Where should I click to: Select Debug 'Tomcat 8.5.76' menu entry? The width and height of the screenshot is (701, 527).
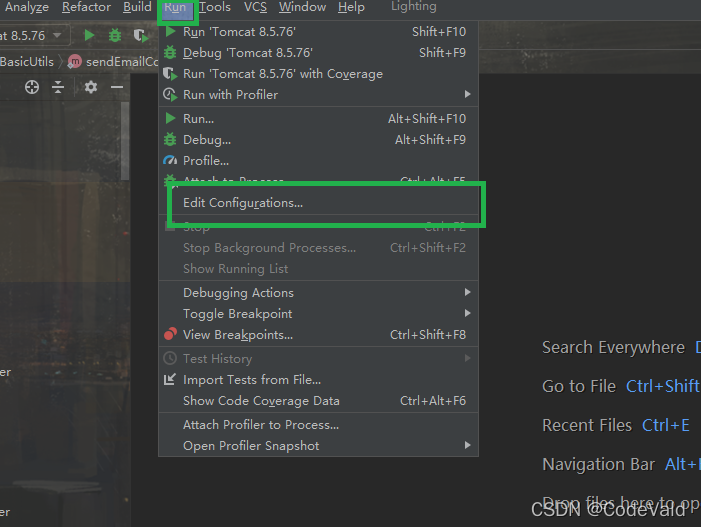point(318,53)
